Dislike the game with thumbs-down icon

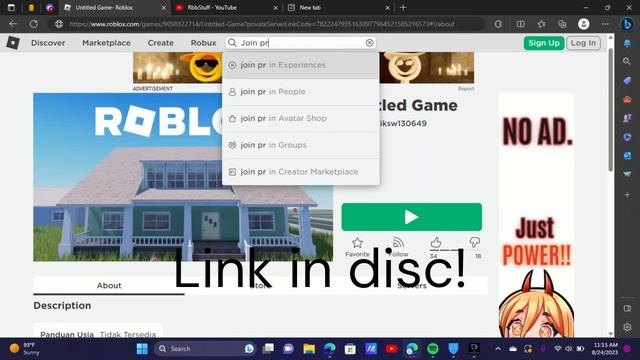tap(474, 242)
